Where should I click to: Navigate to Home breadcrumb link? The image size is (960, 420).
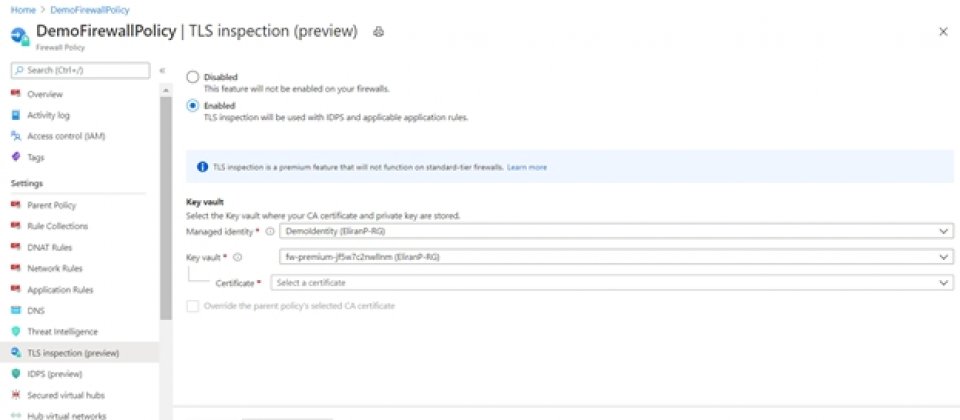coord(23,10)
